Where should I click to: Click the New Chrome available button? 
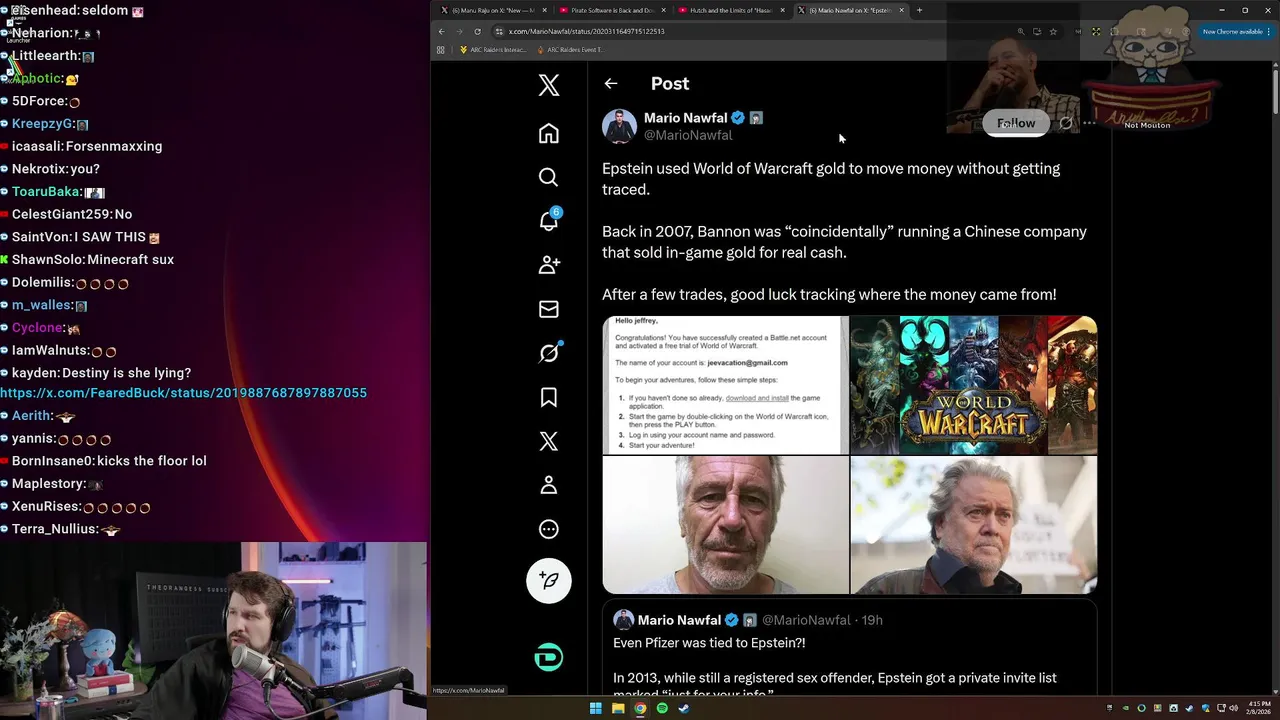[1236, 31]
